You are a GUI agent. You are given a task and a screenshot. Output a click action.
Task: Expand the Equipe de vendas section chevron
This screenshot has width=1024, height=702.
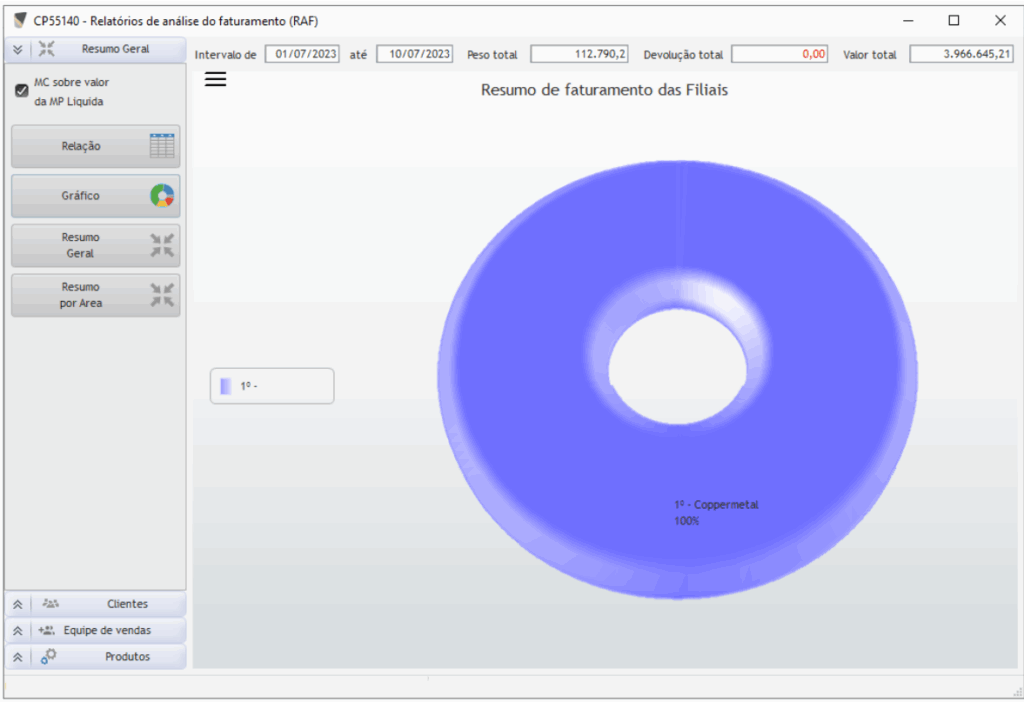pyautogui.click(x=17, y=631)
